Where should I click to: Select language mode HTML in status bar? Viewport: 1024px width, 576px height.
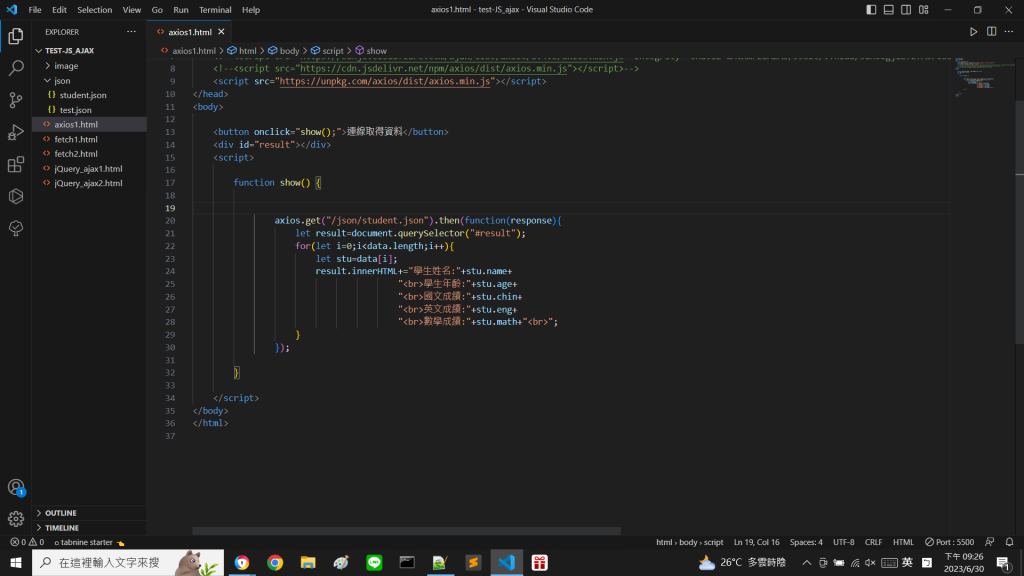point(903,542)
